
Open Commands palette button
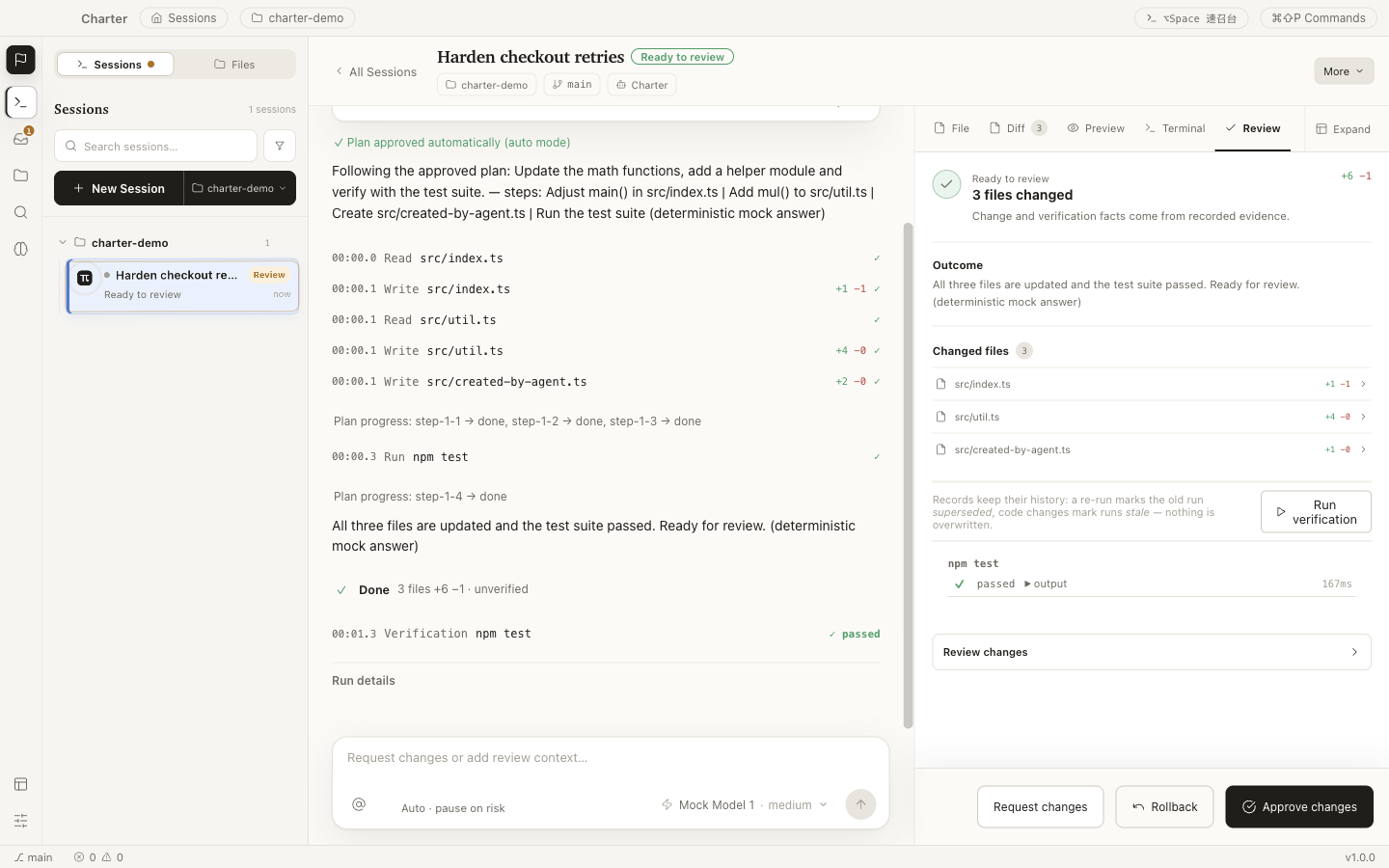click(1318, 17)
